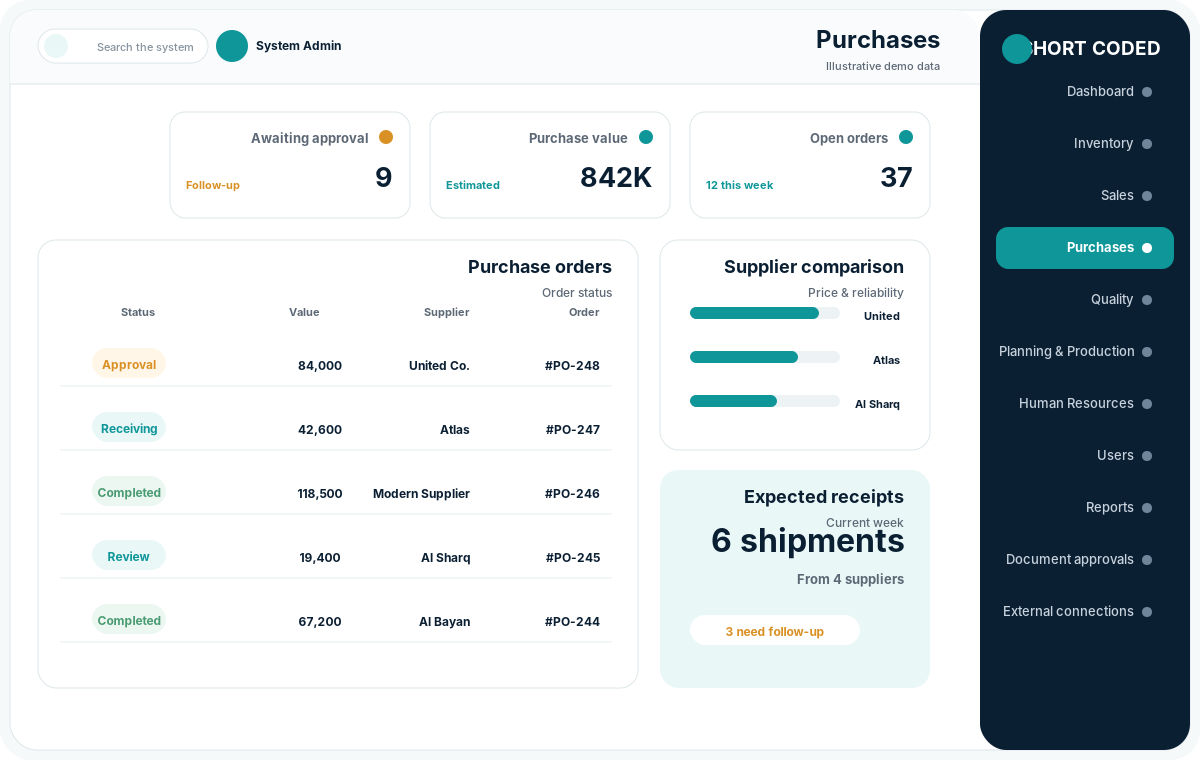Viewport: 1200px width, 760px height.
Task: Click the 84,000 value cell
Action: [x=320, y=366]
